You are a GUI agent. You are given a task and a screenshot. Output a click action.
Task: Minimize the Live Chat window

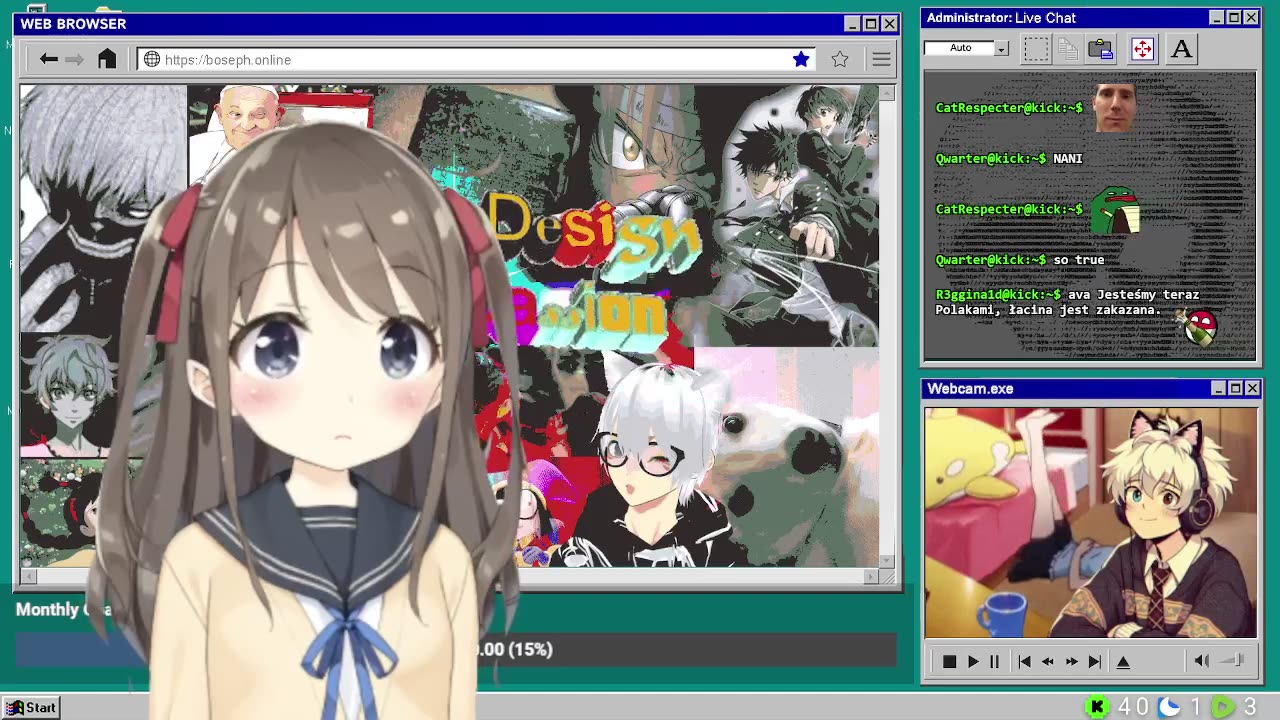(1216, 18)
